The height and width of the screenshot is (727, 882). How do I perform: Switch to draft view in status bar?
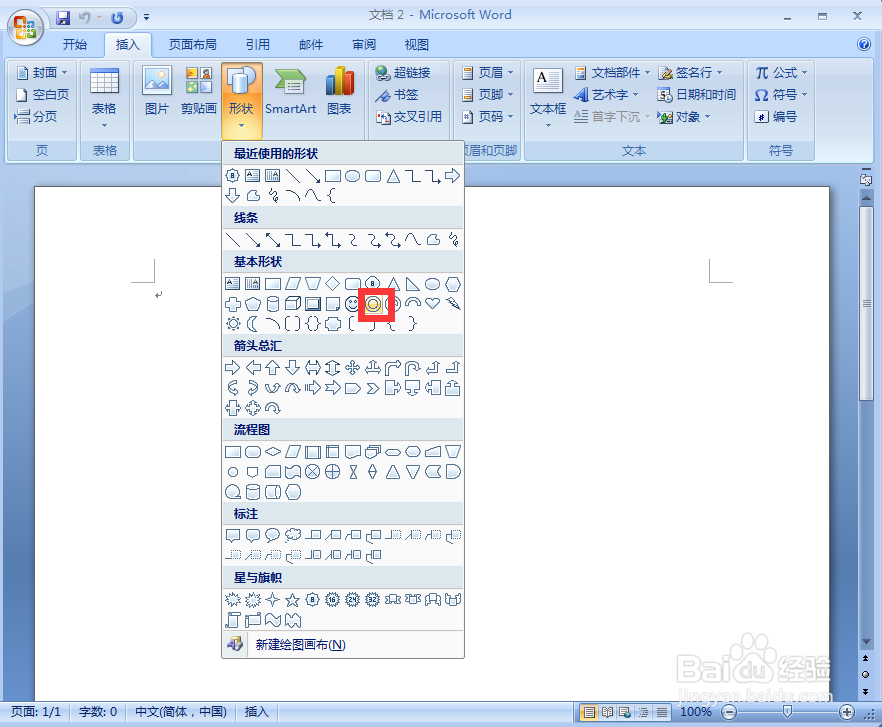click(662, 712)
